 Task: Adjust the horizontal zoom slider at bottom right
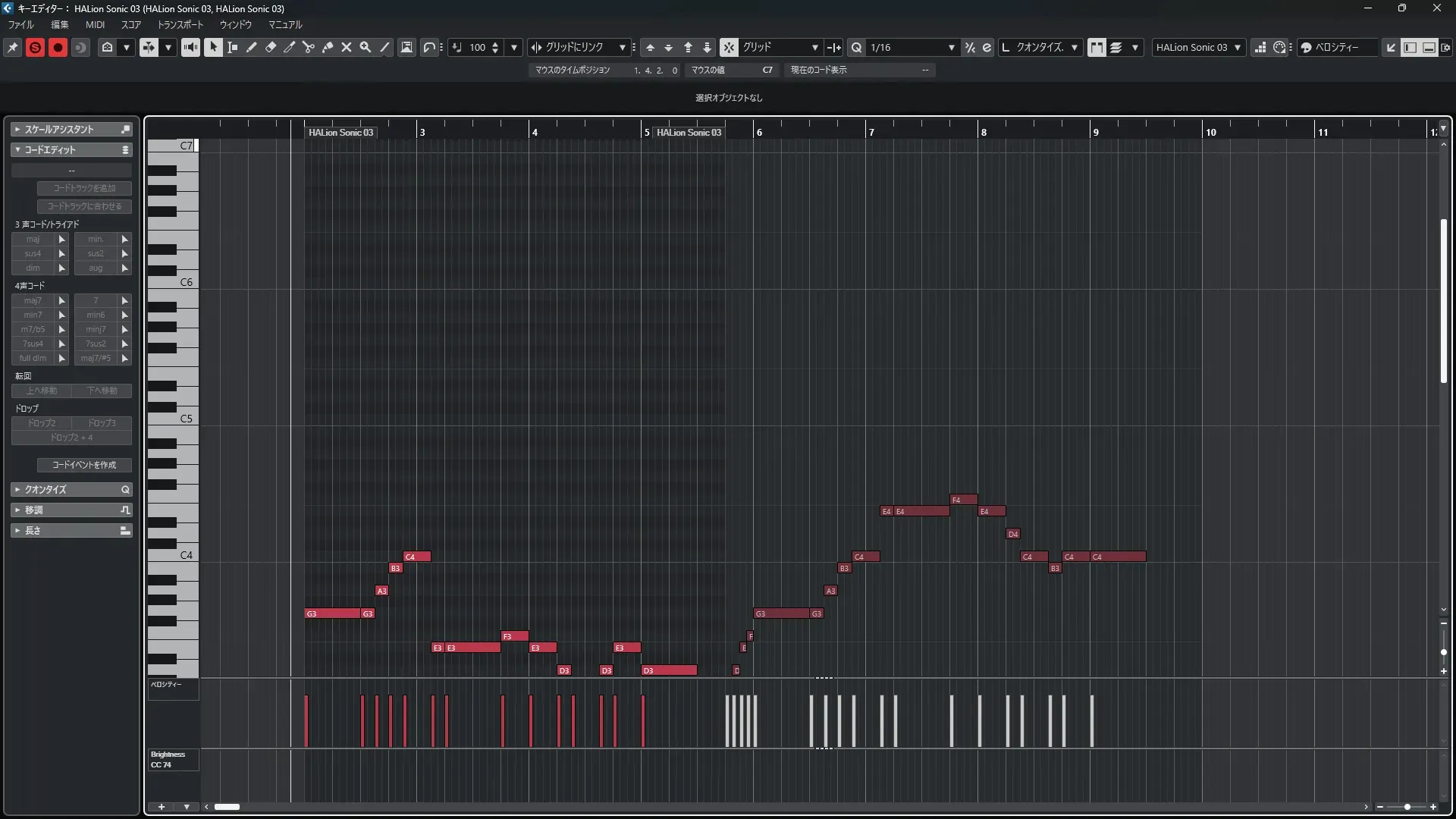coord(1407,807)
